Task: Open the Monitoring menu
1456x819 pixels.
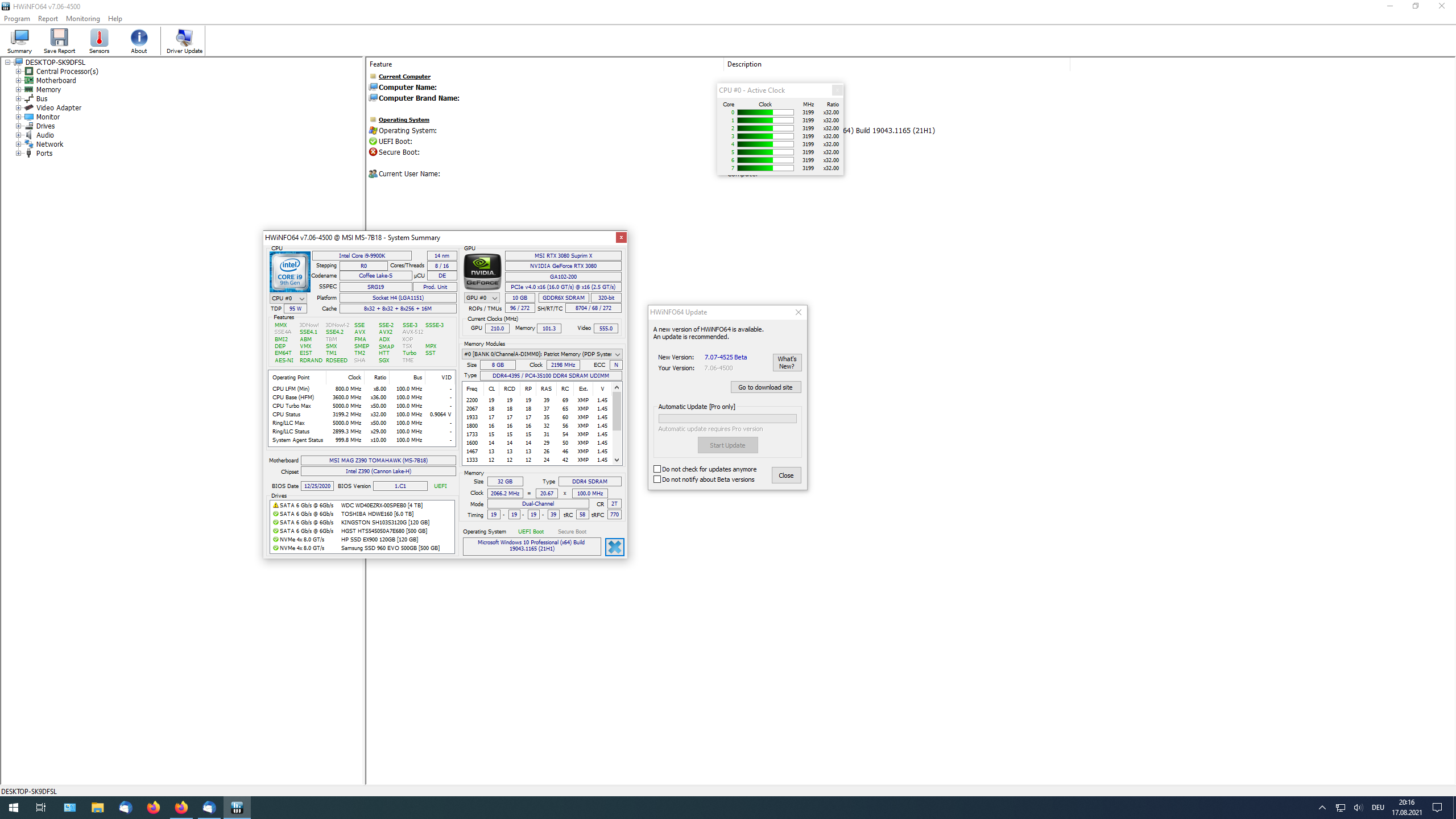Action: coord(82,18)
